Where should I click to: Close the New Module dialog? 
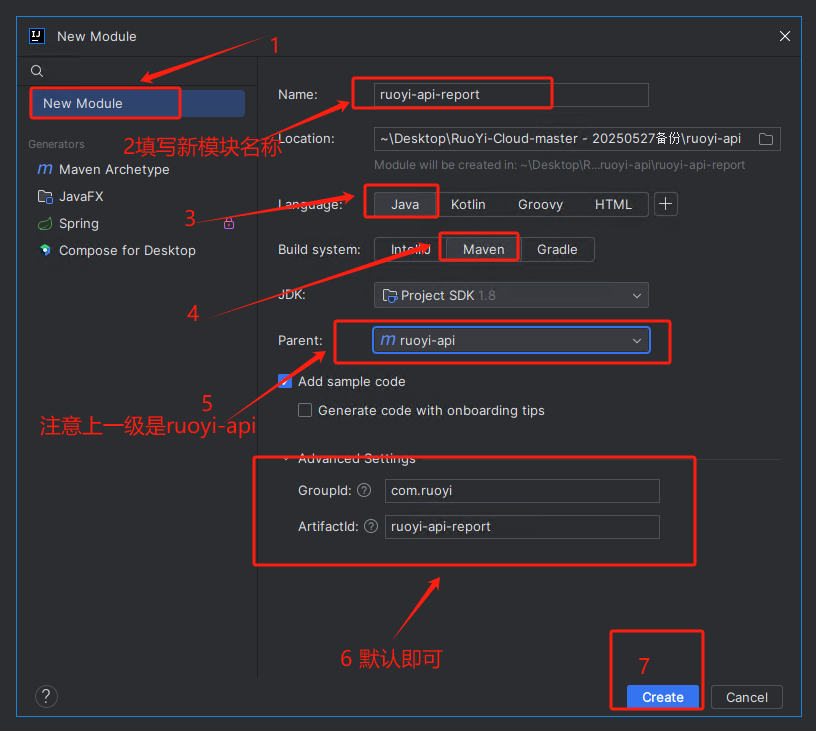click(x=785, y=36)
